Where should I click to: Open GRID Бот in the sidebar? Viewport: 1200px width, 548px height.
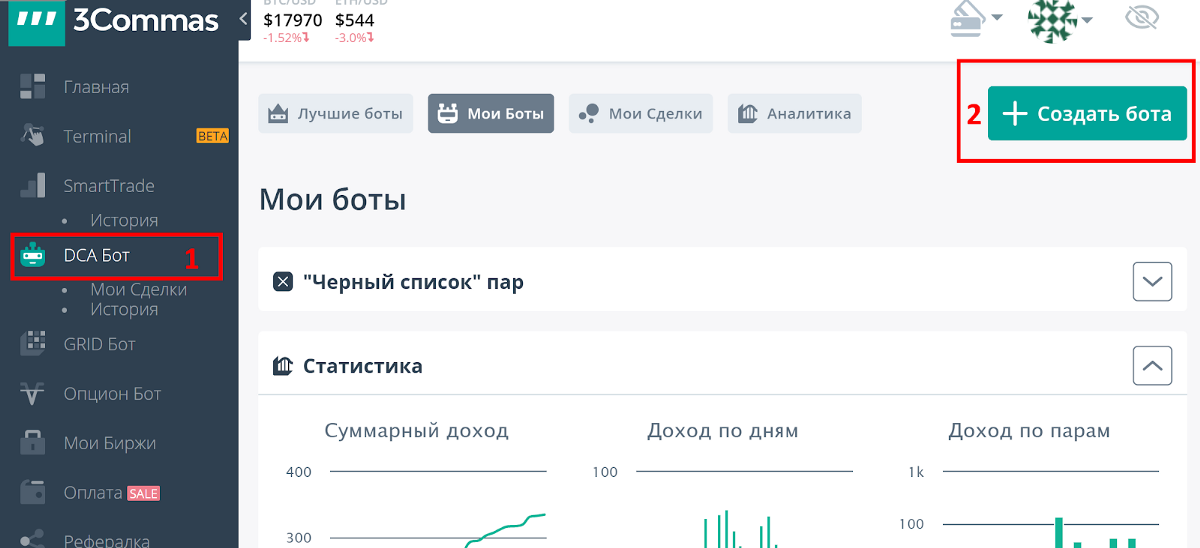coord(99,344)
